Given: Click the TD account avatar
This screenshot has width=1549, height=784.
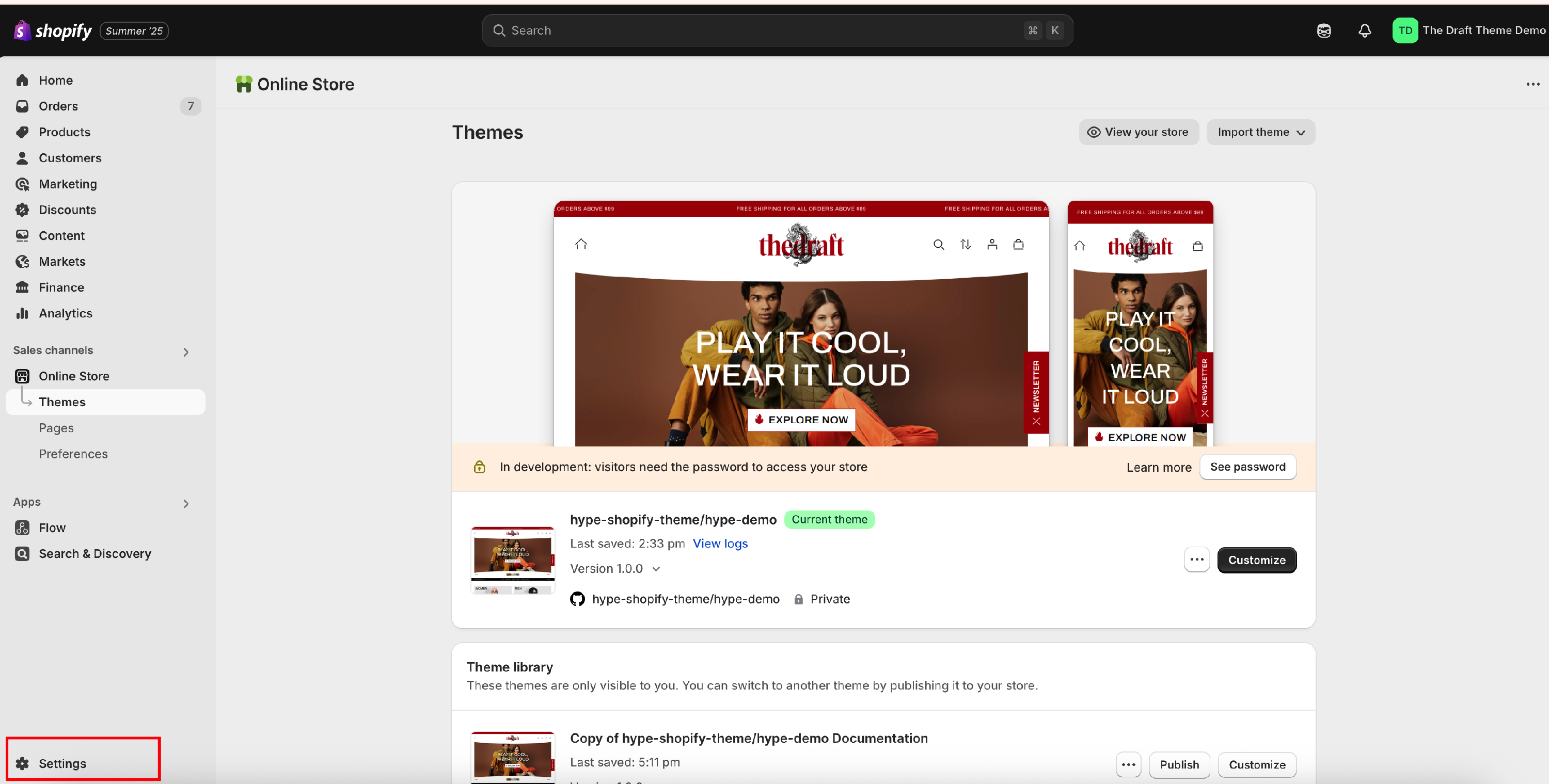Looking at the screenshot, I should click(x=1404, y=30).
